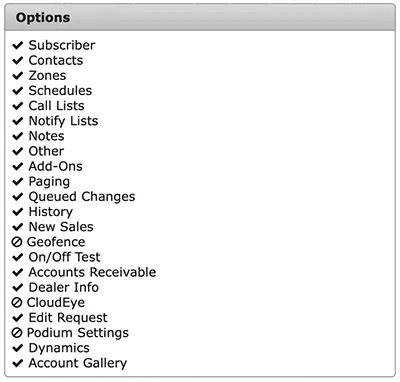Click the prohibited icon beside Podium Settings

tap(17, 333)
